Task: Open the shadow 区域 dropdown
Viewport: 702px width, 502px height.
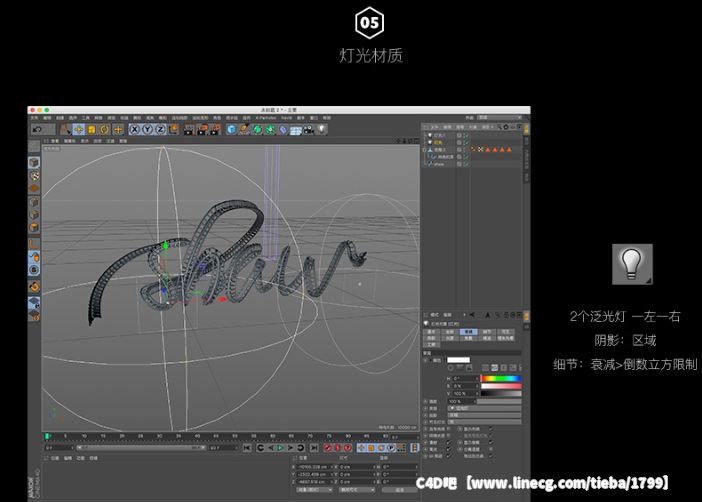Action: click(x=485, y=415)
